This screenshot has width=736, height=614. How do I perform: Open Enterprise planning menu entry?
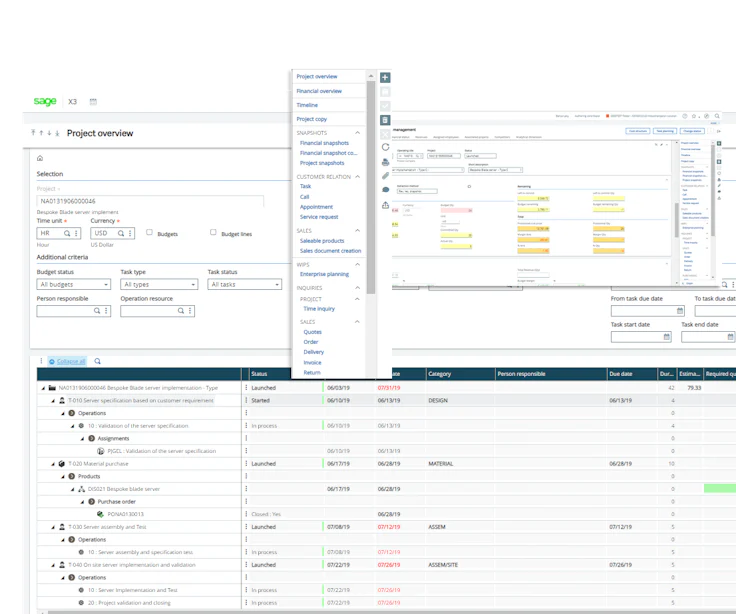coord(324,274)
